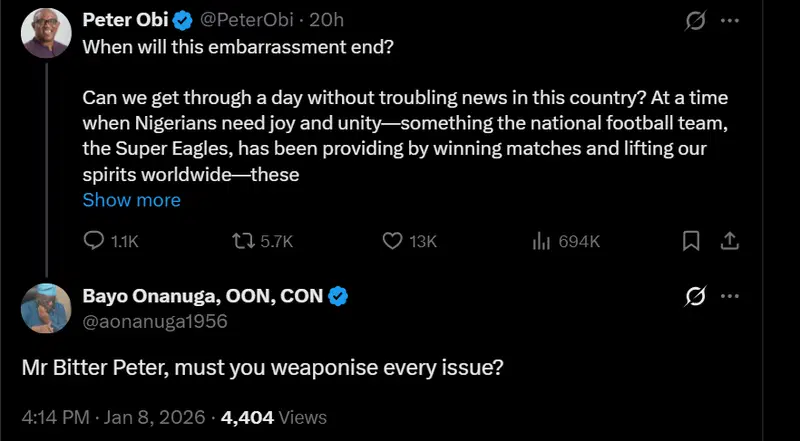Visit the @PeterObi handle link
This screenshot has height=441, width=800.
[x=222, y=20]
